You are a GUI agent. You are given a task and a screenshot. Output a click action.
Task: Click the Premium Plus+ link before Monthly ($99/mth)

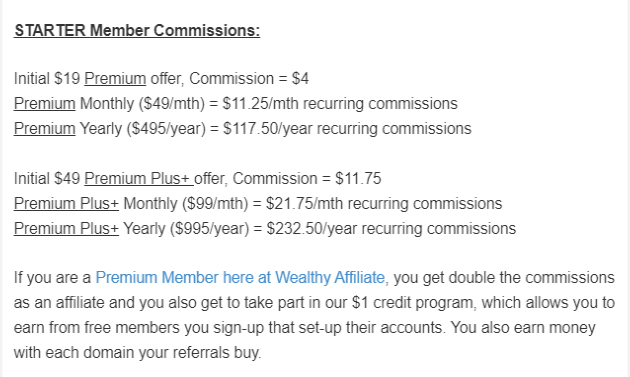(x=66, y=203)
